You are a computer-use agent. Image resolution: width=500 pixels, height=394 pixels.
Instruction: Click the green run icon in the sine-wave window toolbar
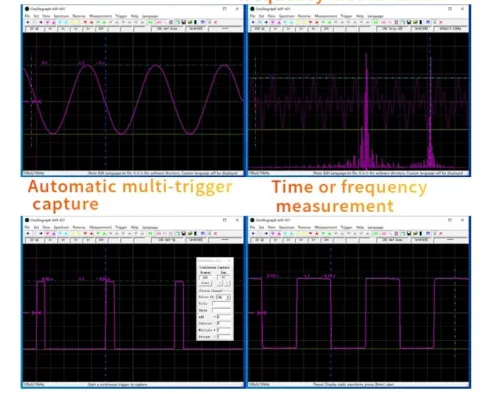click(x=150, y=22)
